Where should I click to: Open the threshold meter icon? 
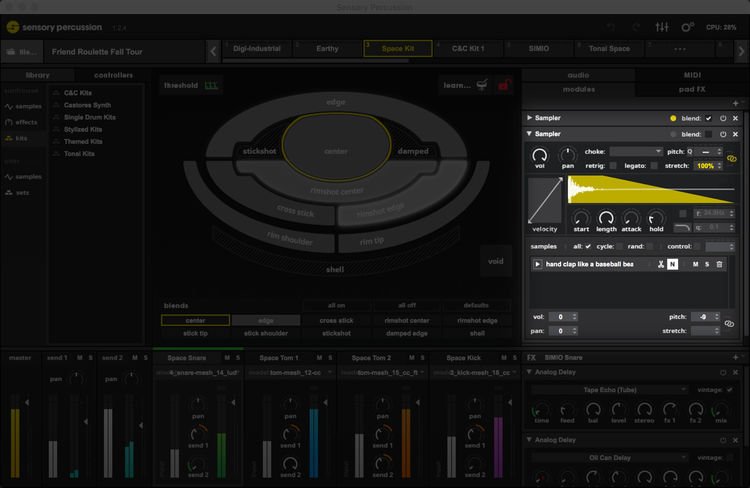[211, 86]
